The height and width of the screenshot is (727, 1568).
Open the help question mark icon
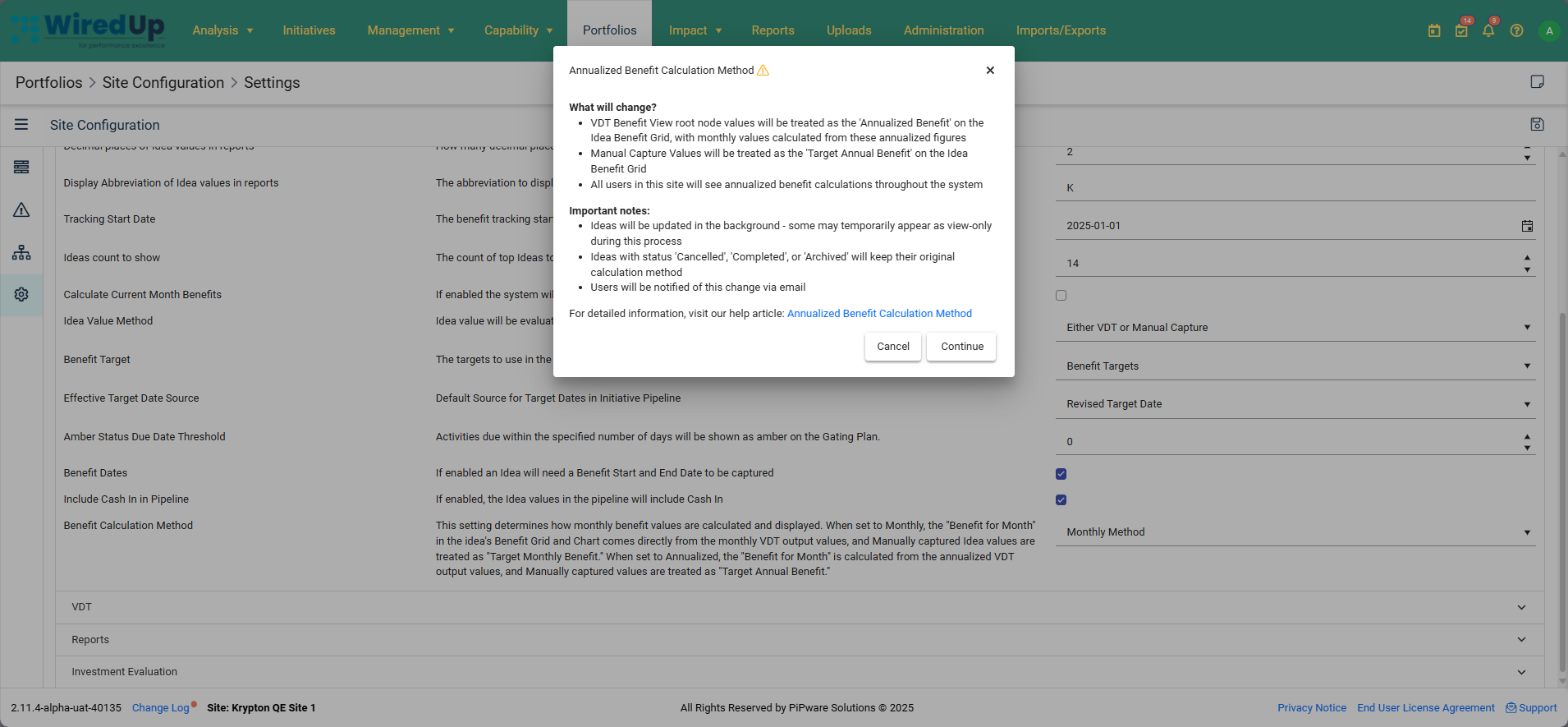coord(1516,30)
